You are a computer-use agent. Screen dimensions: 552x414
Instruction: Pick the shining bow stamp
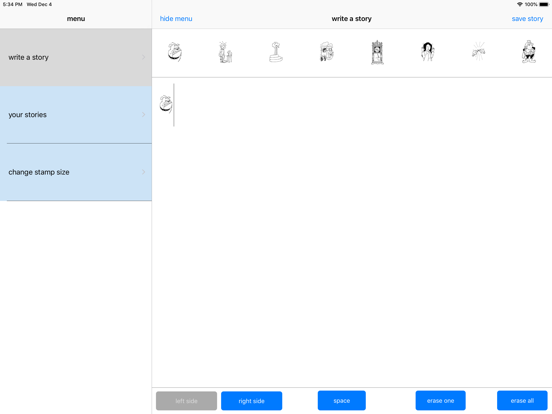click(x=478, y=52)
